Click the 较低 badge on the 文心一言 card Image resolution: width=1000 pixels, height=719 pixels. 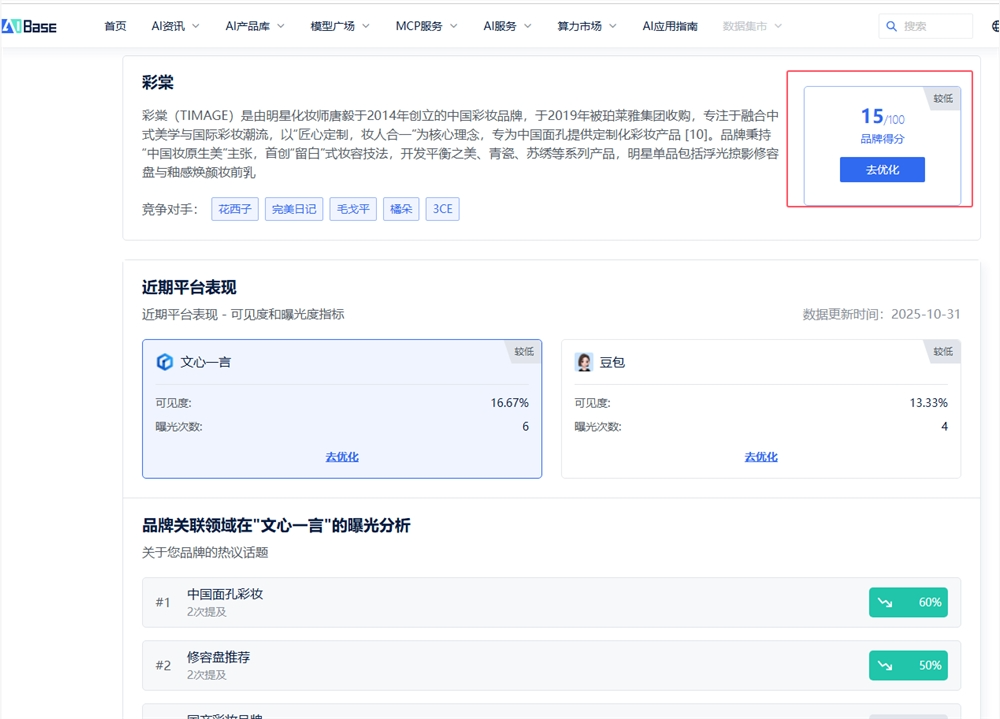click(x=522, y=352)
